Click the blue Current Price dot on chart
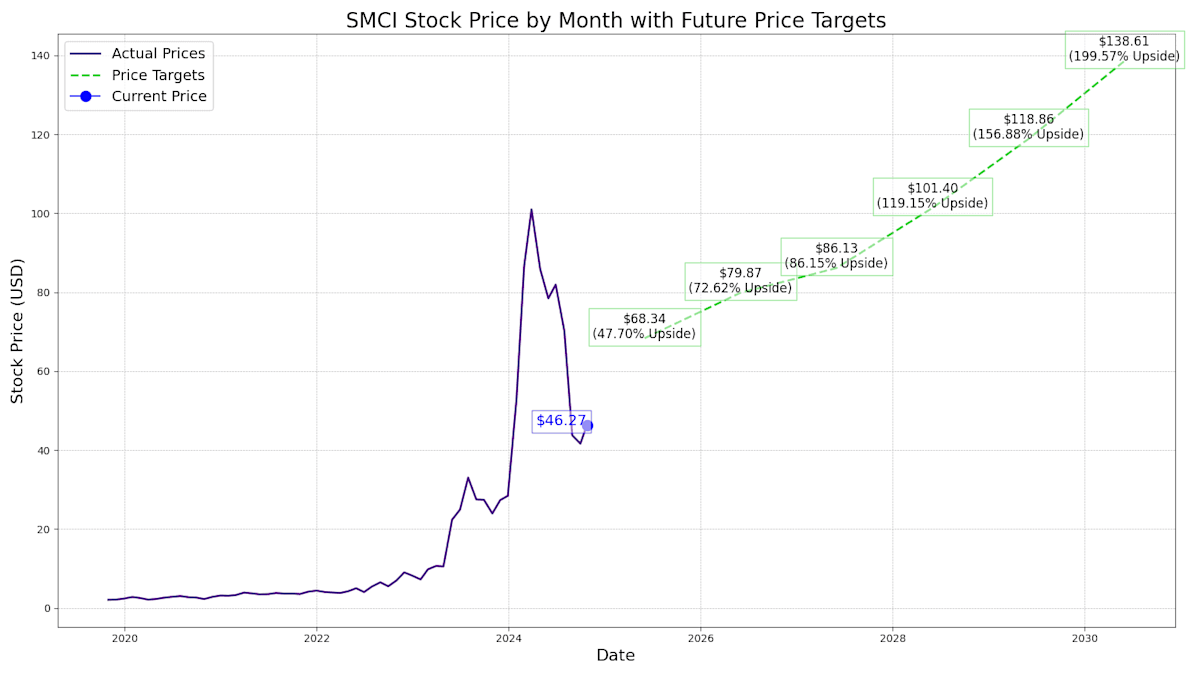 (x=587, y=426)
